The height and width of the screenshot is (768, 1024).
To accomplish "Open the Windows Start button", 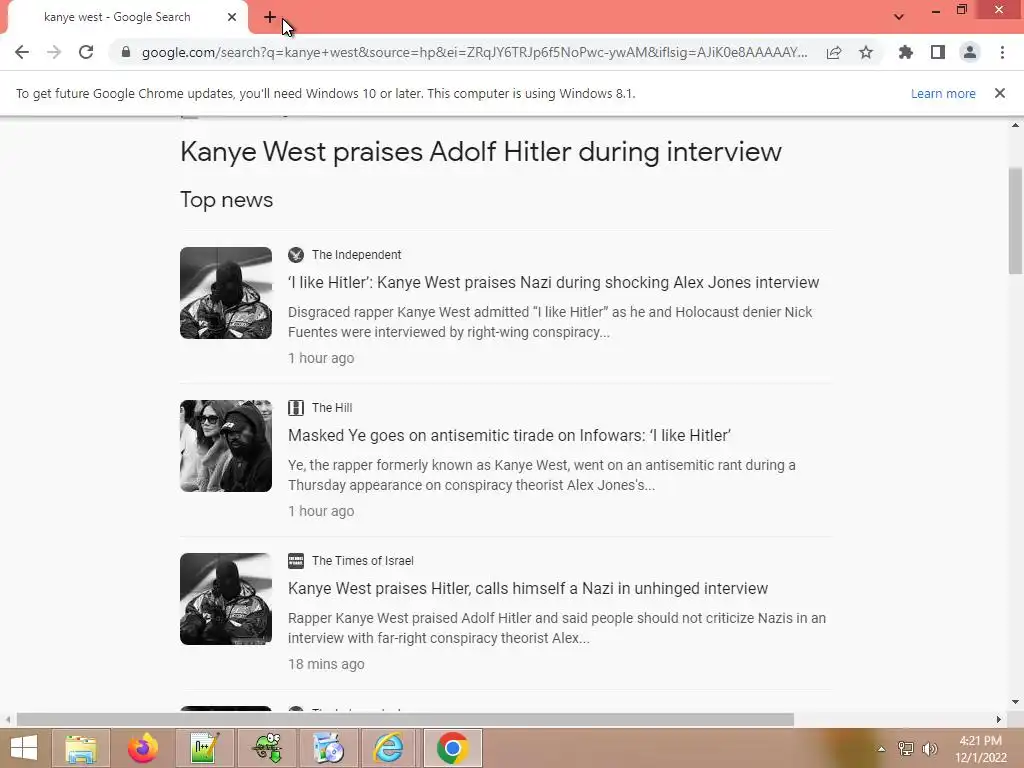I will 24,748.
